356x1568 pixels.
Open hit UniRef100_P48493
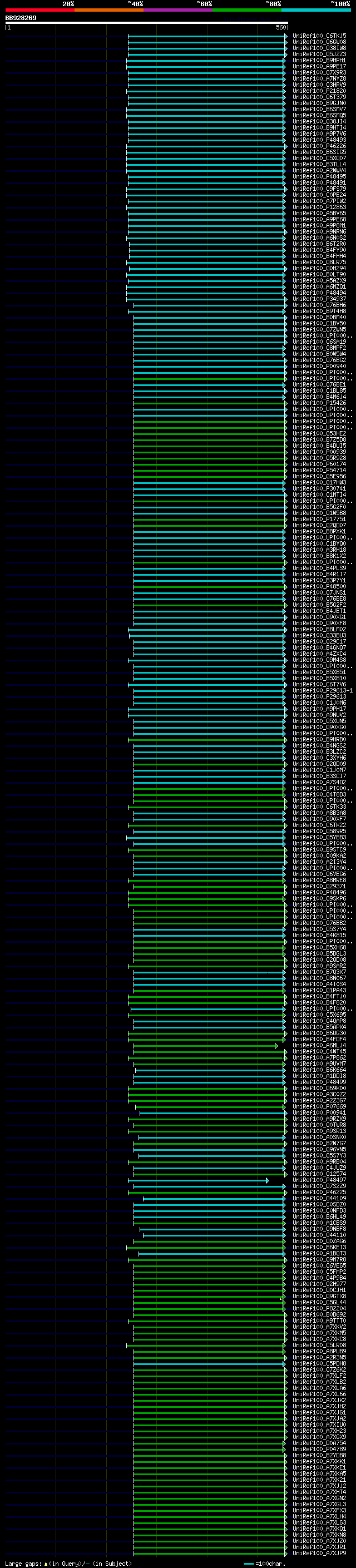click(x=319, y=140)
